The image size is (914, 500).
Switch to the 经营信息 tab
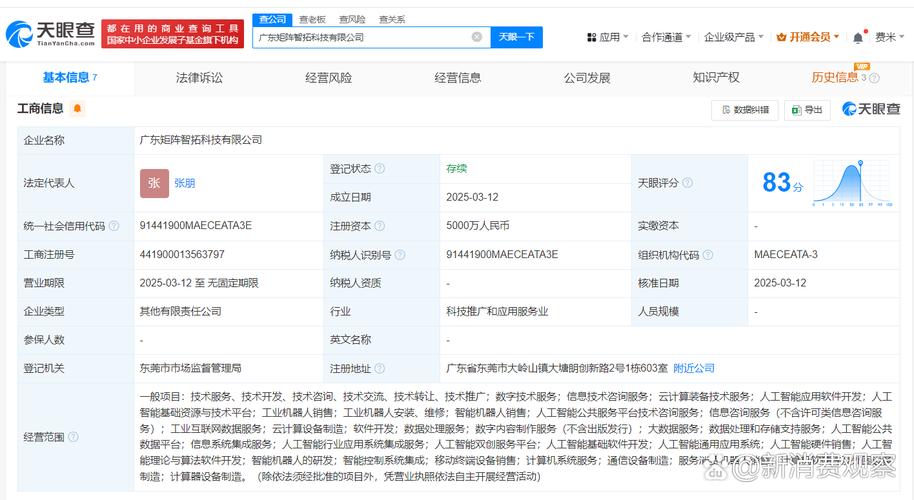tap(458, 78)
